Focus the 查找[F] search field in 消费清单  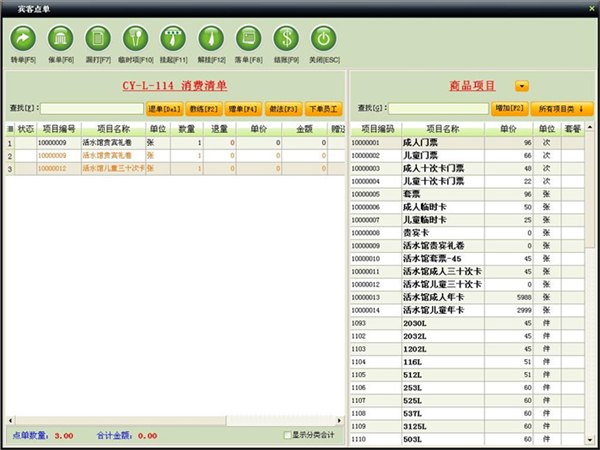point(92,109)
